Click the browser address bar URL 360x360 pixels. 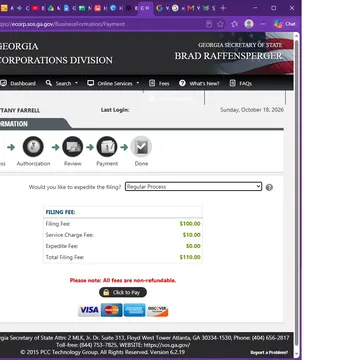point(63,24)
